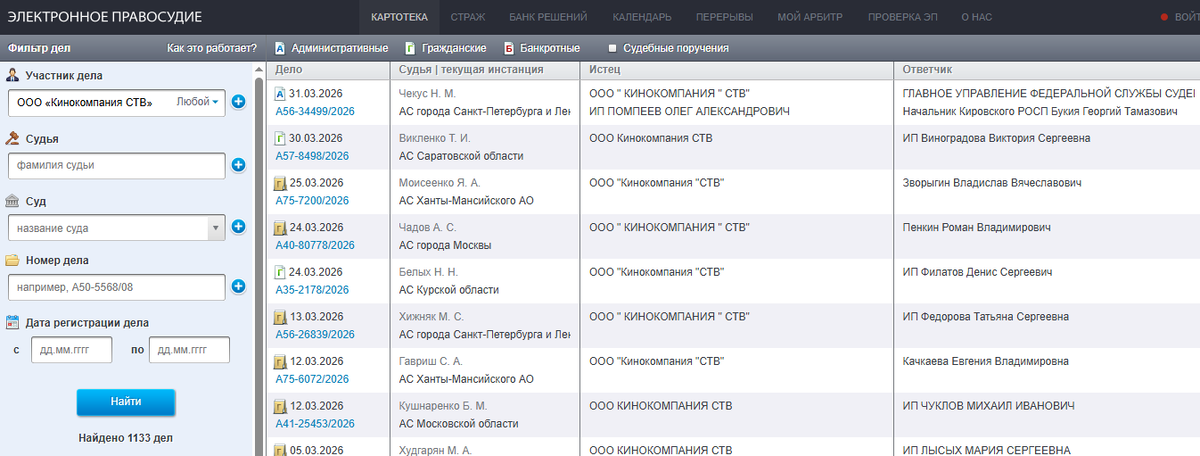The height and width of the screenshot is (456, 1200).
Task: Open the Как это работает? link
Action: pos(212,48)
